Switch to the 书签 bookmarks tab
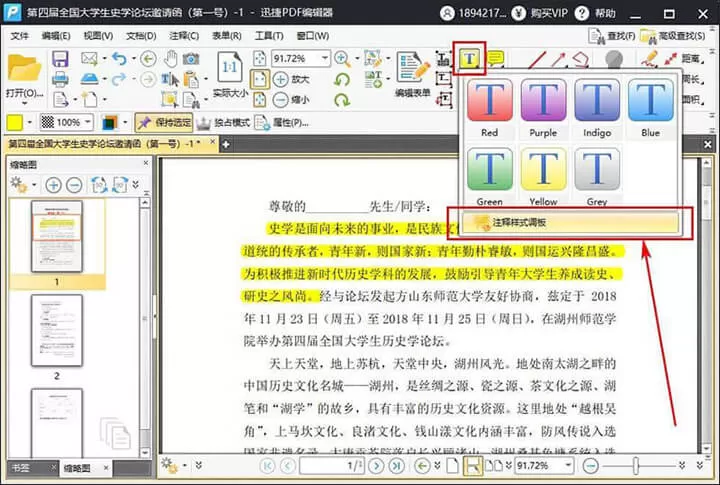Viewport: 720px width, 485px height. coord(21,468)
